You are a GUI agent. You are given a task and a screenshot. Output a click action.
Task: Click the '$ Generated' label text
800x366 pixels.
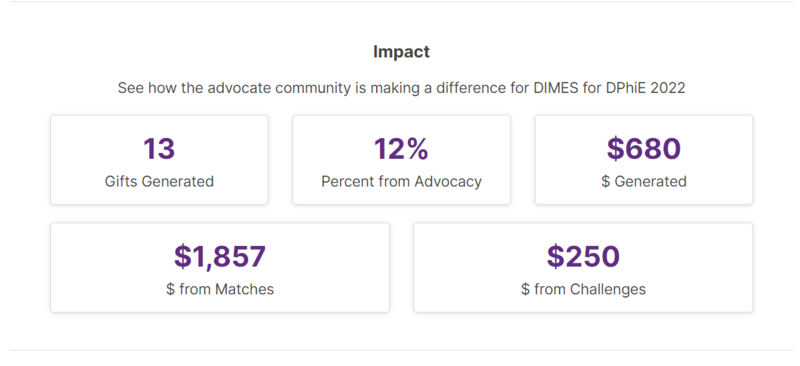coord(644,181)
